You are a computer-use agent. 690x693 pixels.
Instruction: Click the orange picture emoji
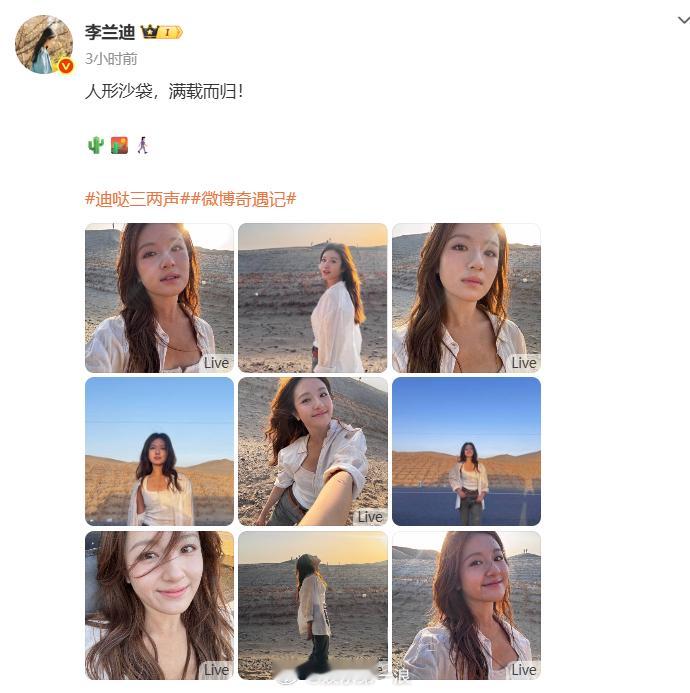point(119,145)
